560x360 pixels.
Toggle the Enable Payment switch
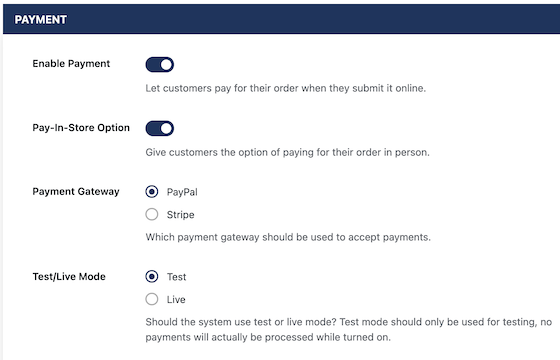pos(160,65)
